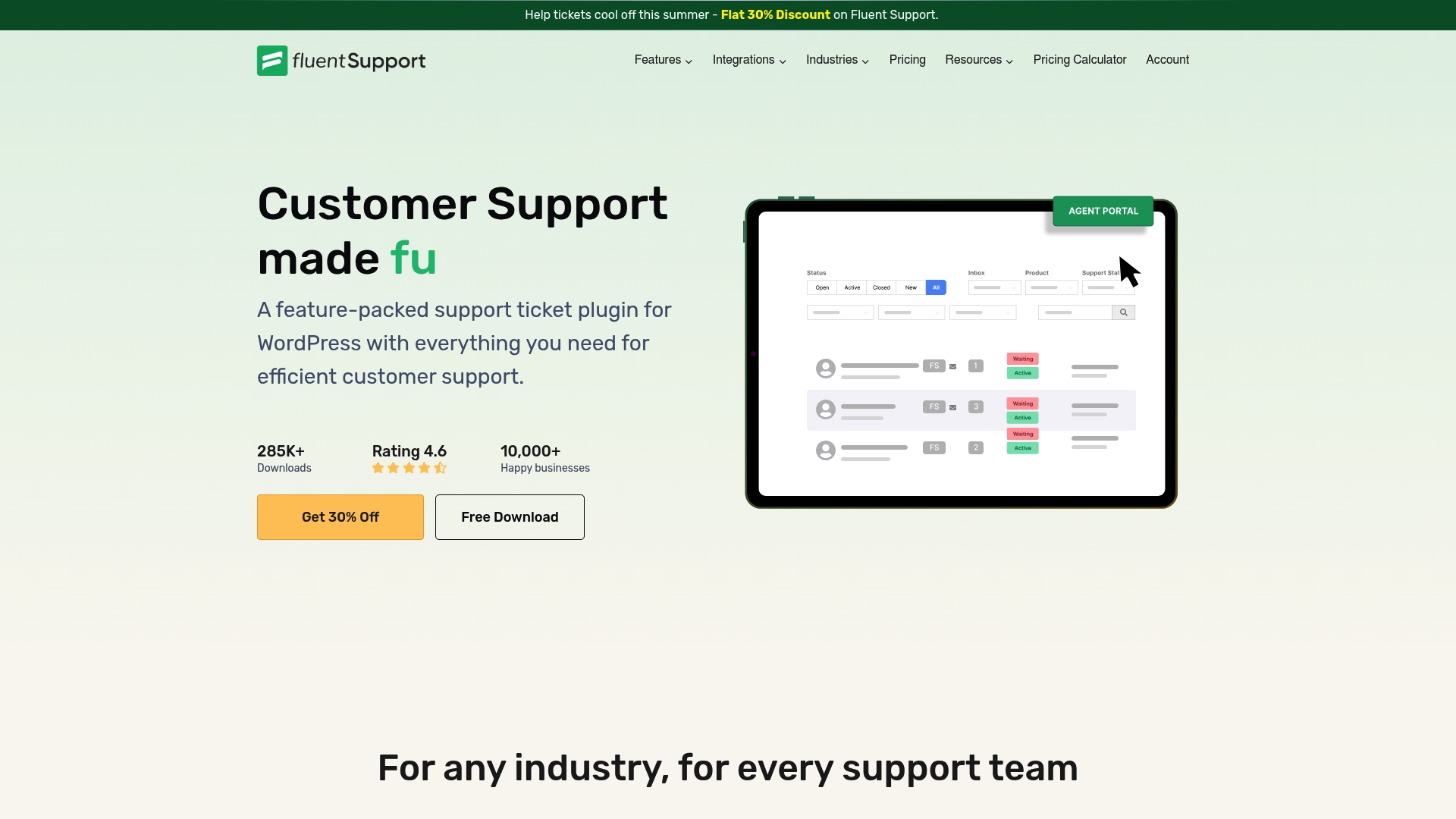Click the ticket count badge showing 1

pos(976,366)
